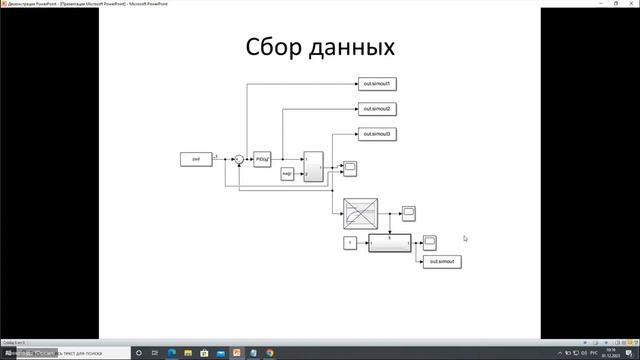Switch the РУС input language indicator
Image resolution: width=640 pixels, height=360 pixels.
(x=594, y=353)
